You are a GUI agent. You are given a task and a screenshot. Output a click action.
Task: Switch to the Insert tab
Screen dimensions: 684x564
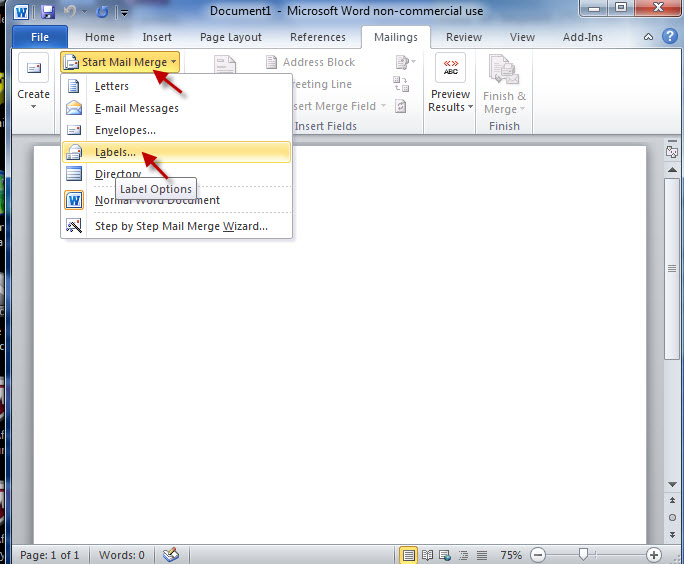point(157,37)
